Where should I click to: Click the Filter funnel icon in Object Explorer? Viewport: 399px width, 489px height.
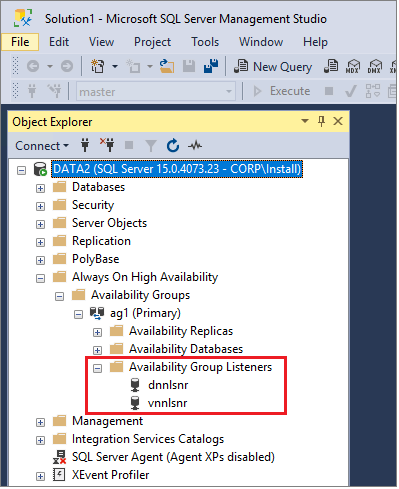coord(151,146)
